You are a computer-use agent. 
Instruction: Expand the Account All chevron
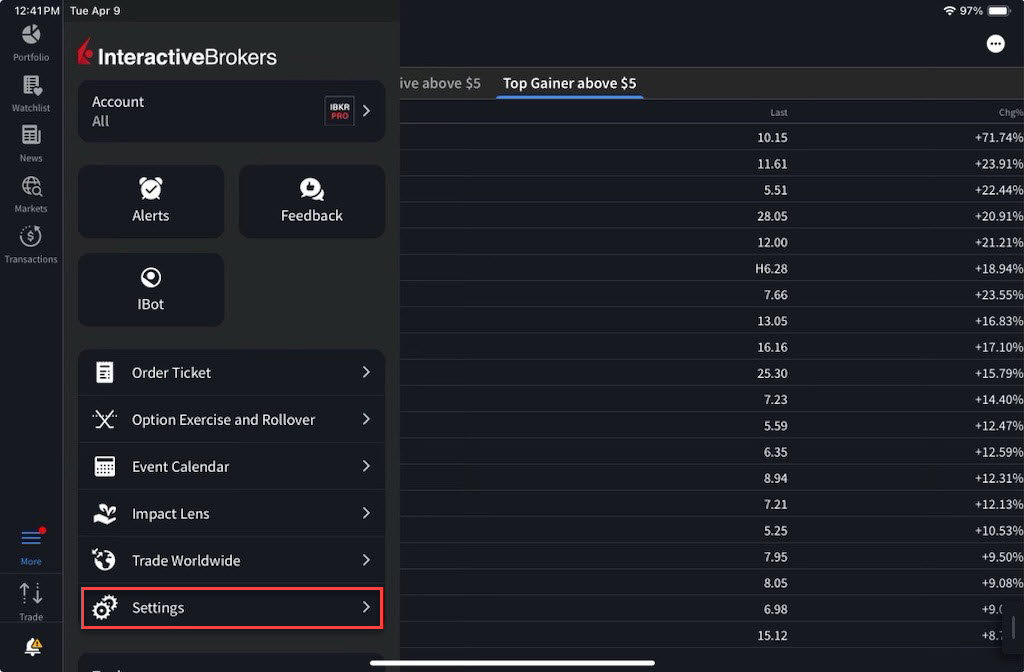click(366, 111)
